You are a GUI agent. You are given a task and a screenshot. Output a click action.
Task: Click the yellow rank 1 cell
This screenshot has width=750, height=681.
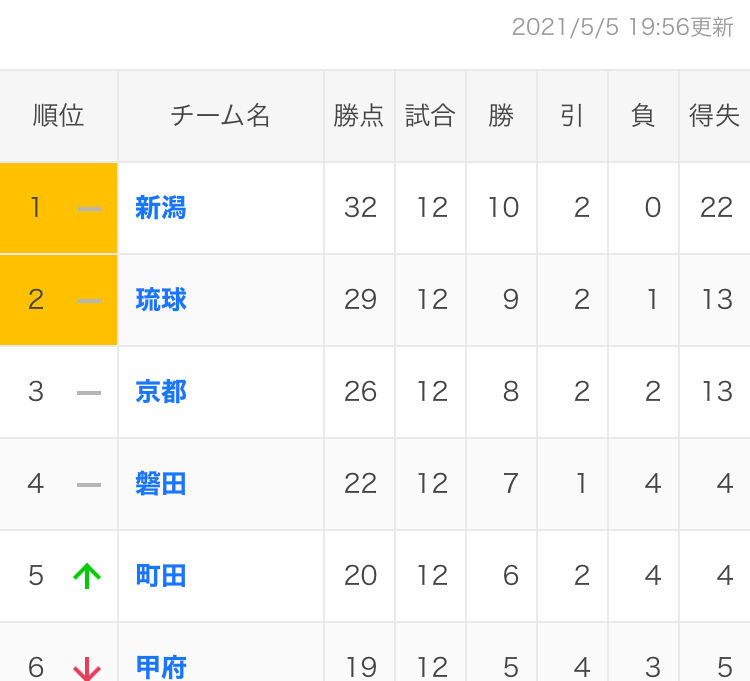pyautogui.click(x=58, y=208)
